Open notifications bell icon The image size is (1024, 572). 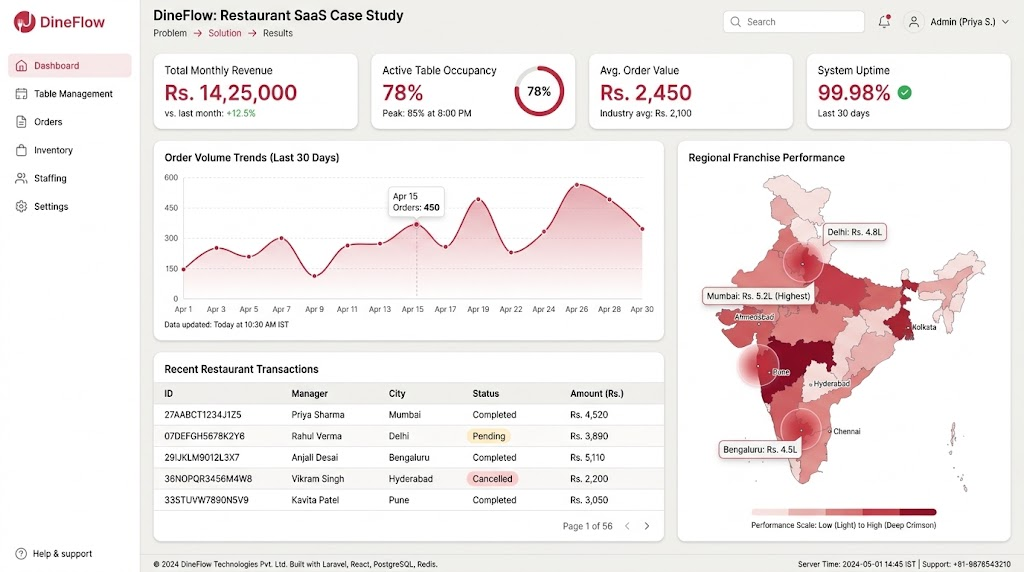point(884,22)
